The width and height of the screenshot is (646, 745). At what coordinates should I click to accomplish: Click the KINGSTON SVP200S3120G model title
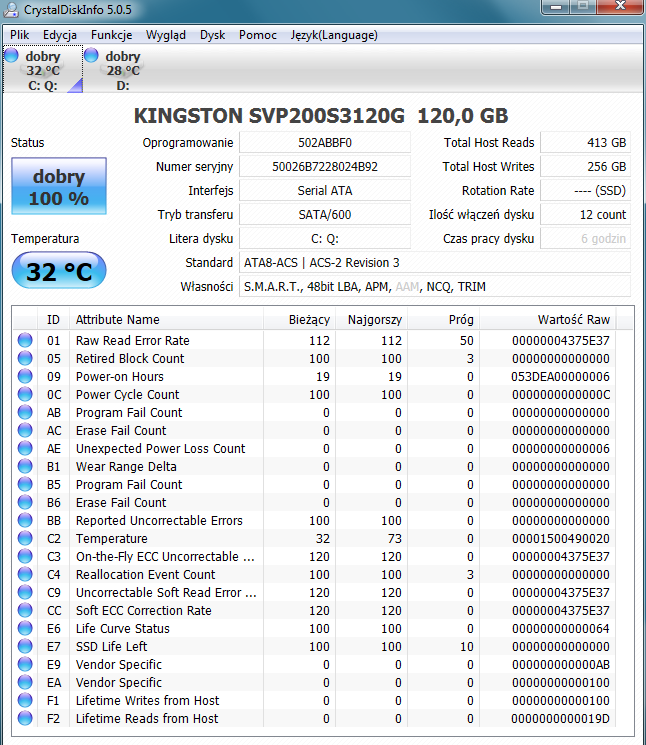coord(321,116)
